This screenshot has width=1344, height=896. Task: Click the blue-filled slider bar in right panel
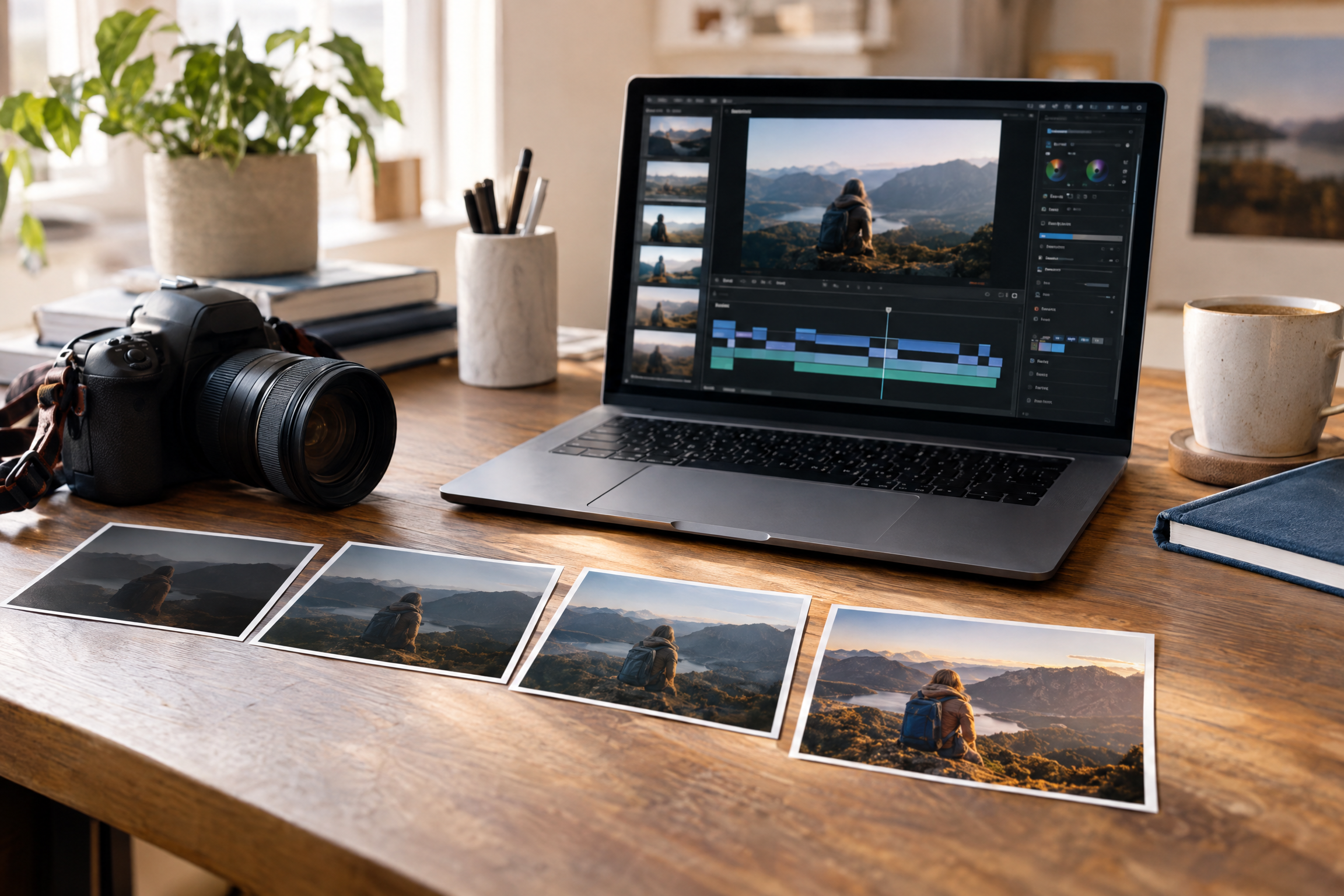pyautogui.click(x=1081, y=237)
